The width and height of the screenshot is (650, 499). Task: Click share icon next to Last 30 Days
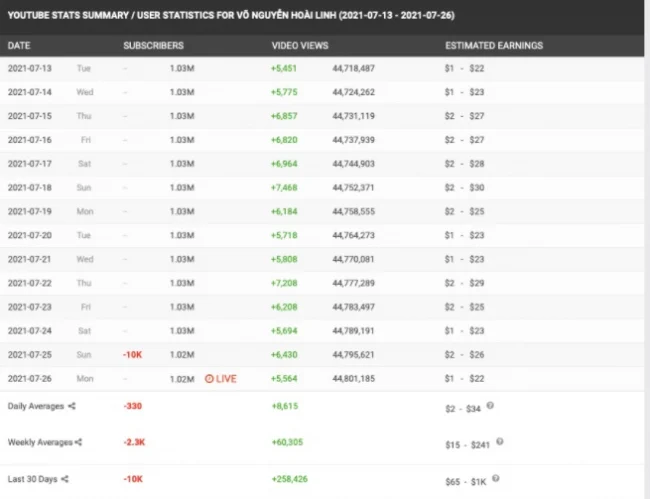coord(65,479)
